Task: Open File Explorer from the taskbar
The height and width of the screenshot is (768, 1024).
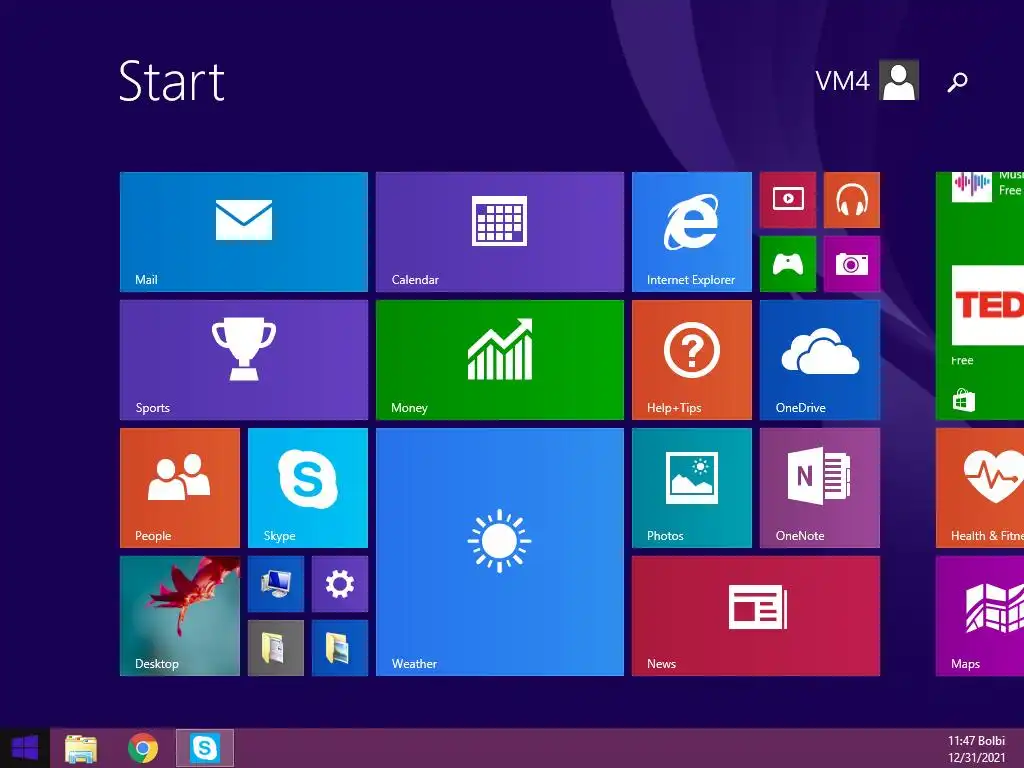Action: [x=81, y=748]
